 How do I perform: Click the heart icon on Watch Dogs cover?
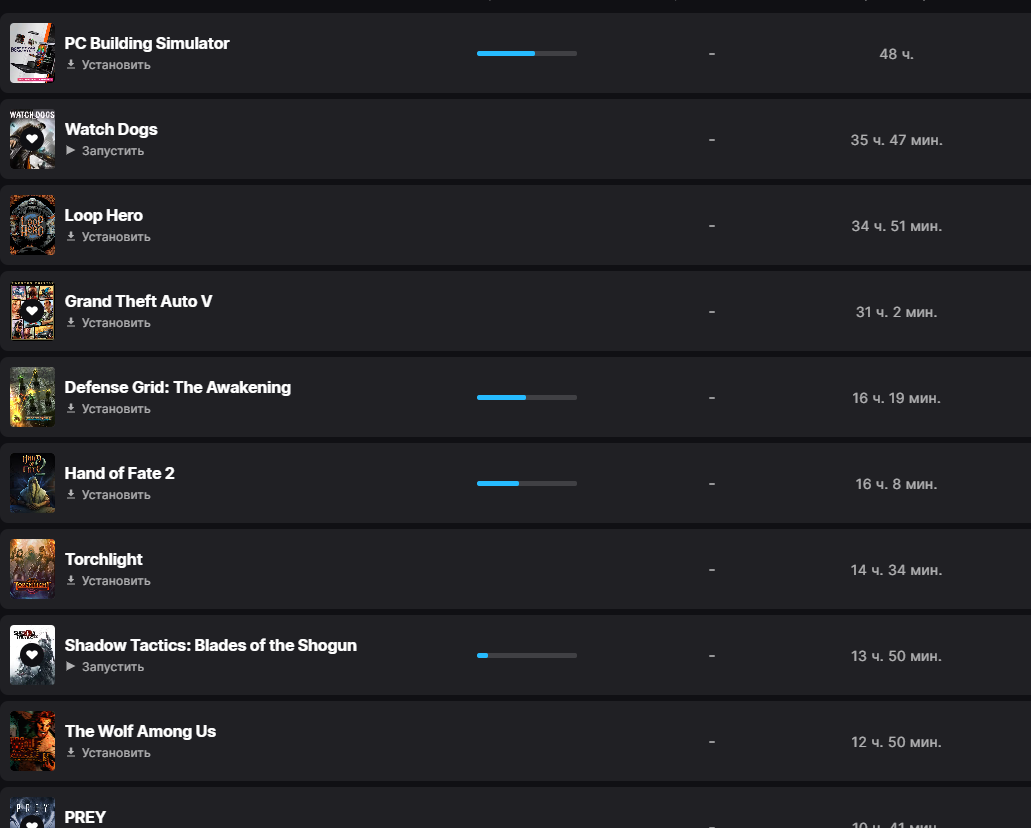(x=32, y=139)
